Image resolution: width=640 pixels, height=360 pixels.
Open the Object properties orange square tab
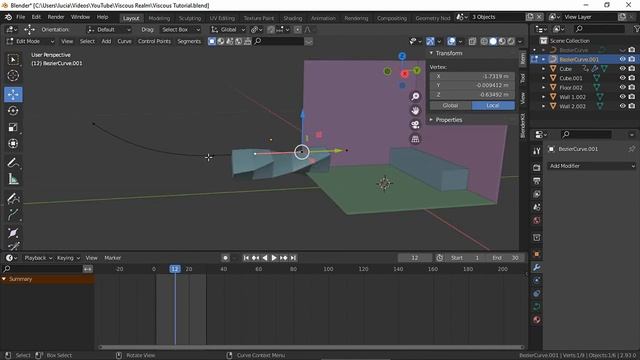(x=536, y=254)
